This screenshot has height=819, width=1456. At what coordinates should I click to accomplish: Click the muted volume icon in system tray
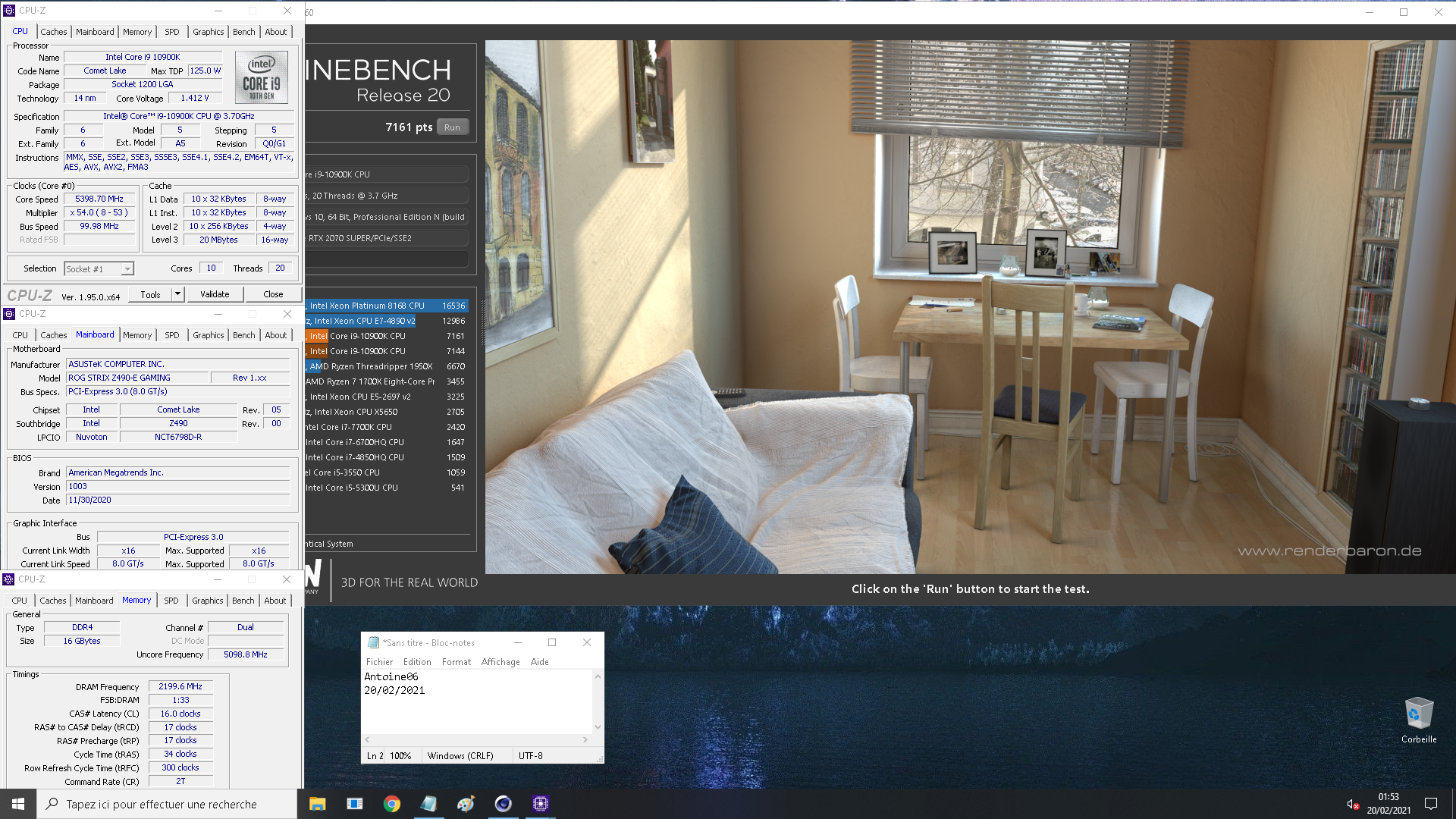(x=1352, y=804)
